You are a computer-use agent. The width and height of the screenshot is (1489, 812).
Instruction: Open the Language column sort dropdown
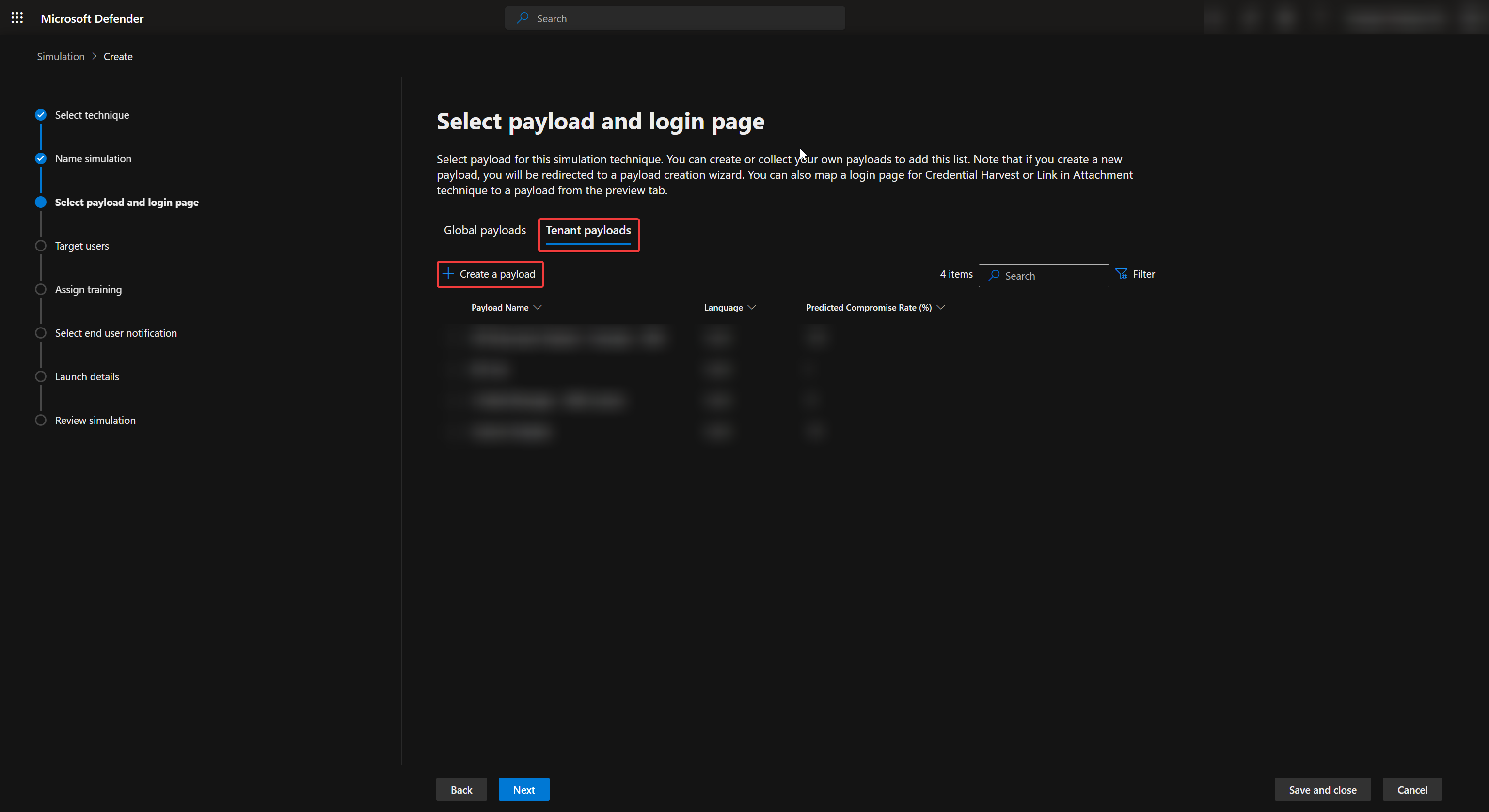751,308
